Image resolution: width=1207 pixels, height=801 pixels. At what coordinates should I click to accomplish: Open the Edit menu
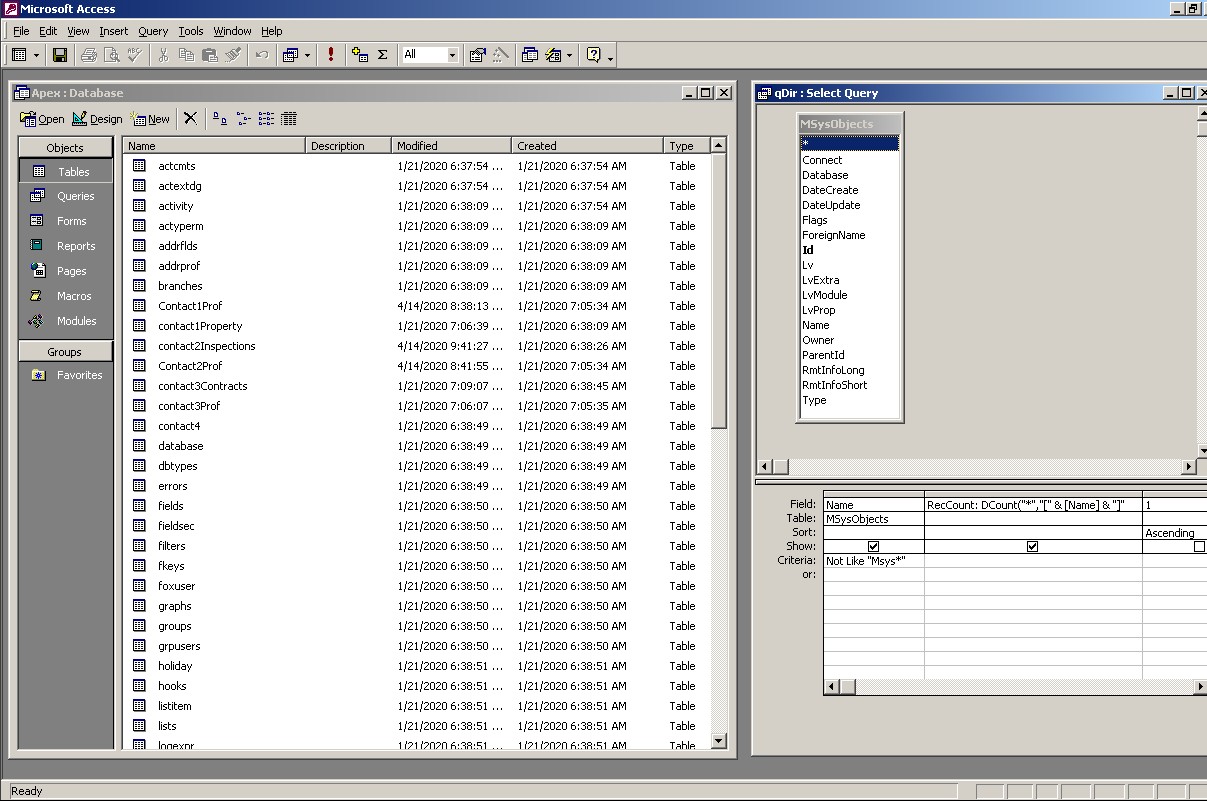point(48,31)
